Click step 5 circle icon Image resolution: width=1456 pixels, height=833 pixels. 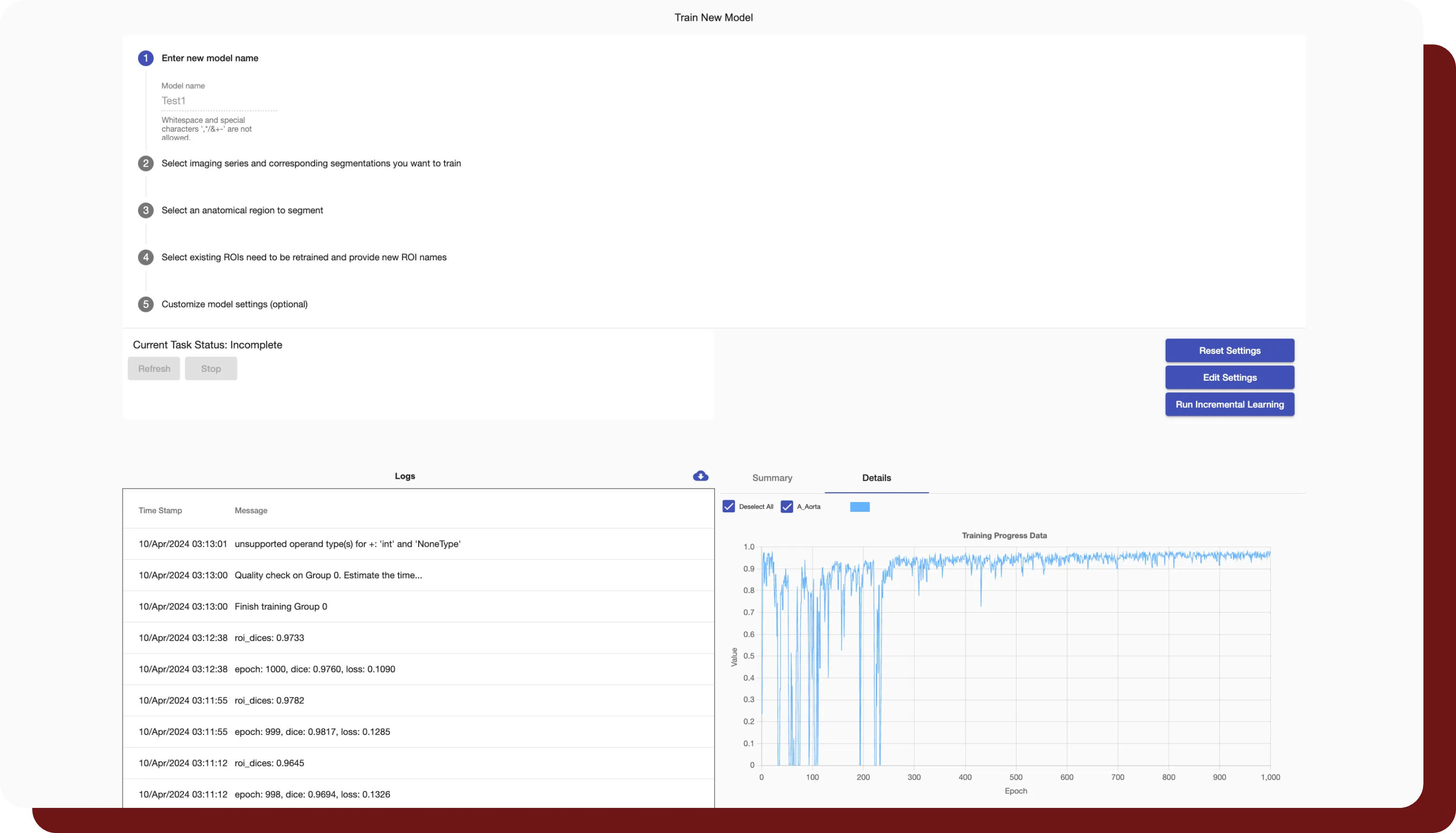click(146, 304)
